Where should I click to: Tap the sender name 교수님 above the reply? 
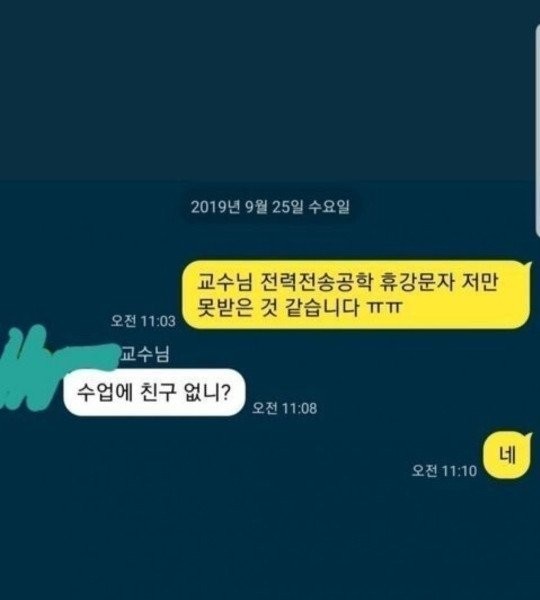(x=145, y=354)
